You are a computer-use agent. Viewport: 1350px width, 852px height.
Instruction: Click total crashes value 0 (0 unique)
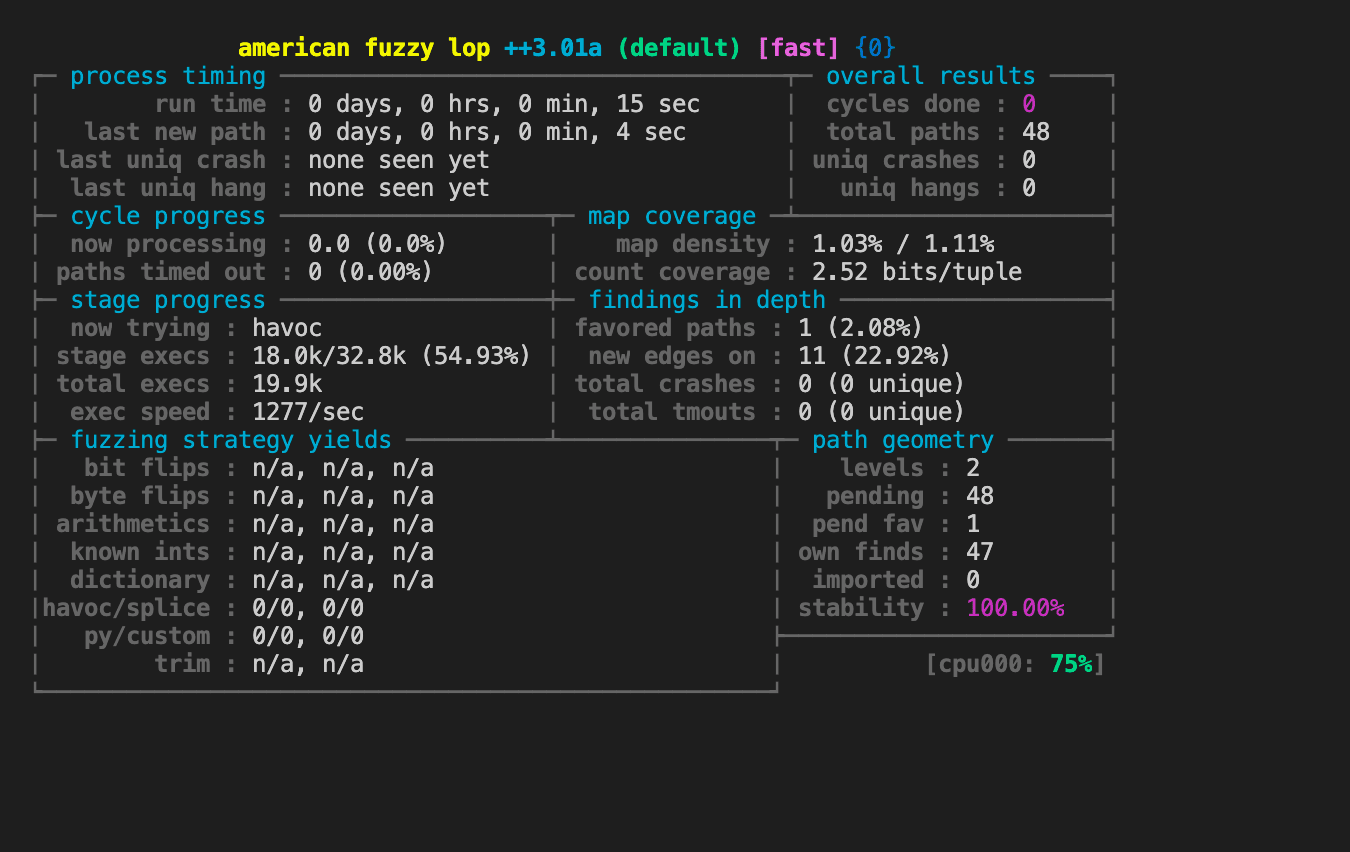882,384
